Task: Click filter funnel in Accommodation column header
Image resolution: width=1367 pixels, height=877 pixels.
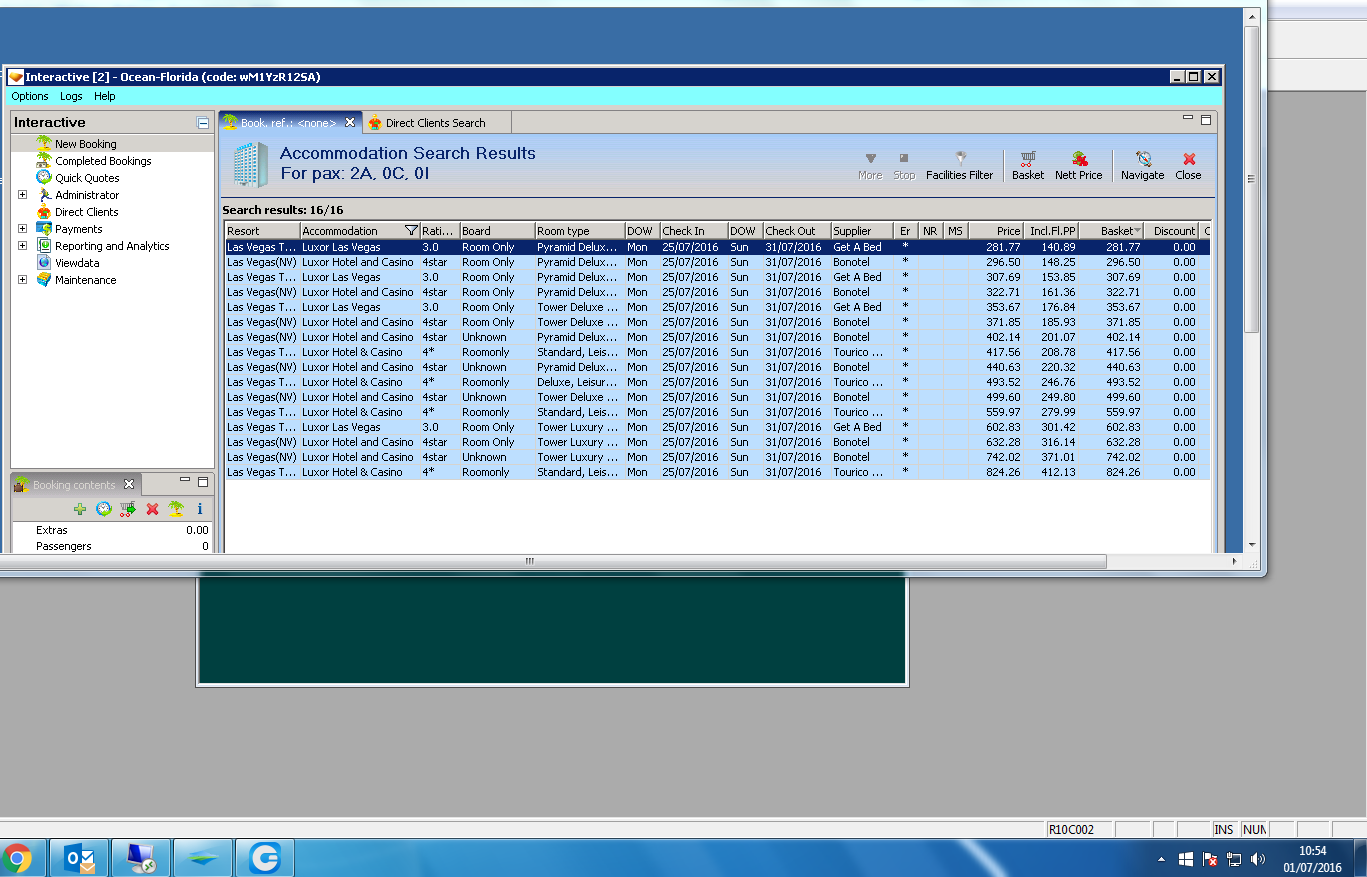Action: (411, 231)
